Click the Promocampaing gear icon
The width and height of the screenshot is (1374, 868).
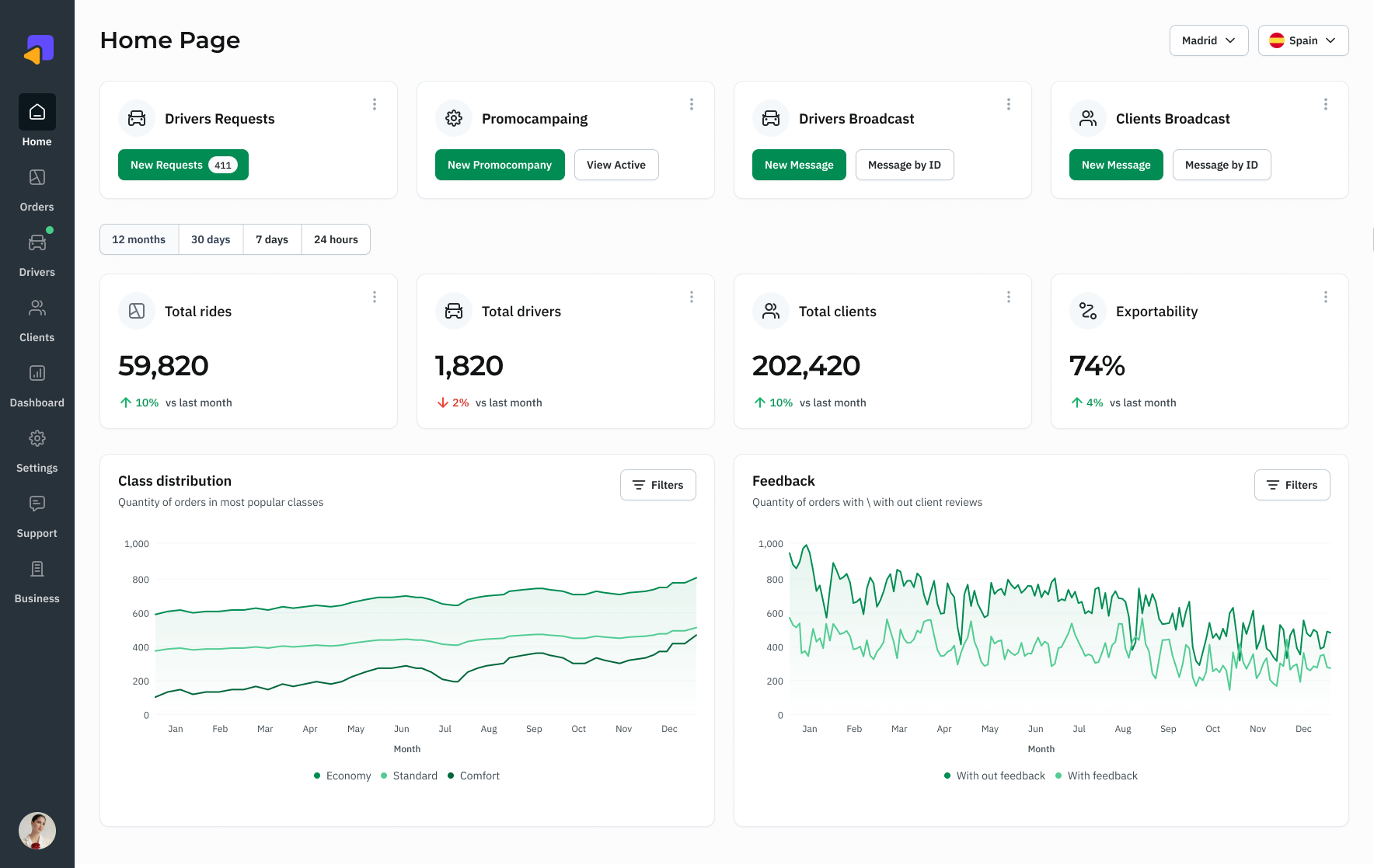pyautogui.click(x=454, y=118)
